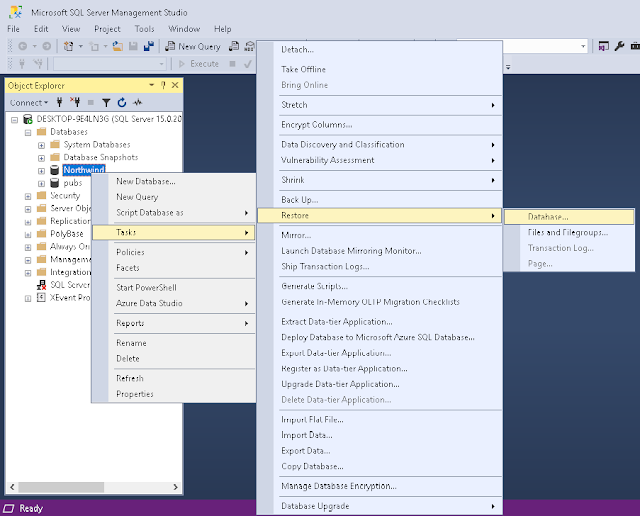Click the Cancel Executing Query stop icon
Viewport: 640px width, 516px height.
pyautogui.click(x=232, y=64)
